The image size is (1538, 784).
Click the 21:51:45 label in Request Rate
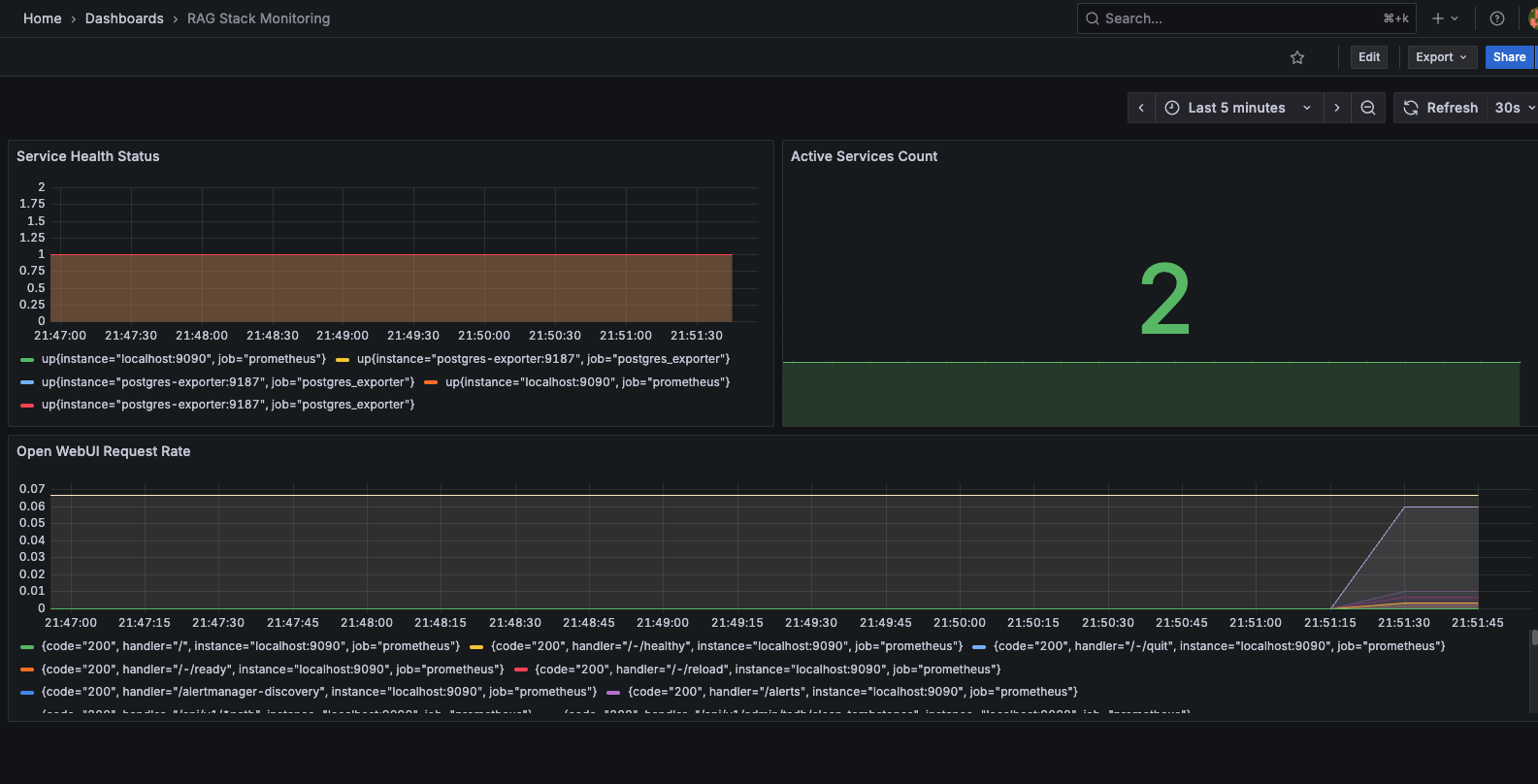pyautogui.click(x=1478, y=623)
